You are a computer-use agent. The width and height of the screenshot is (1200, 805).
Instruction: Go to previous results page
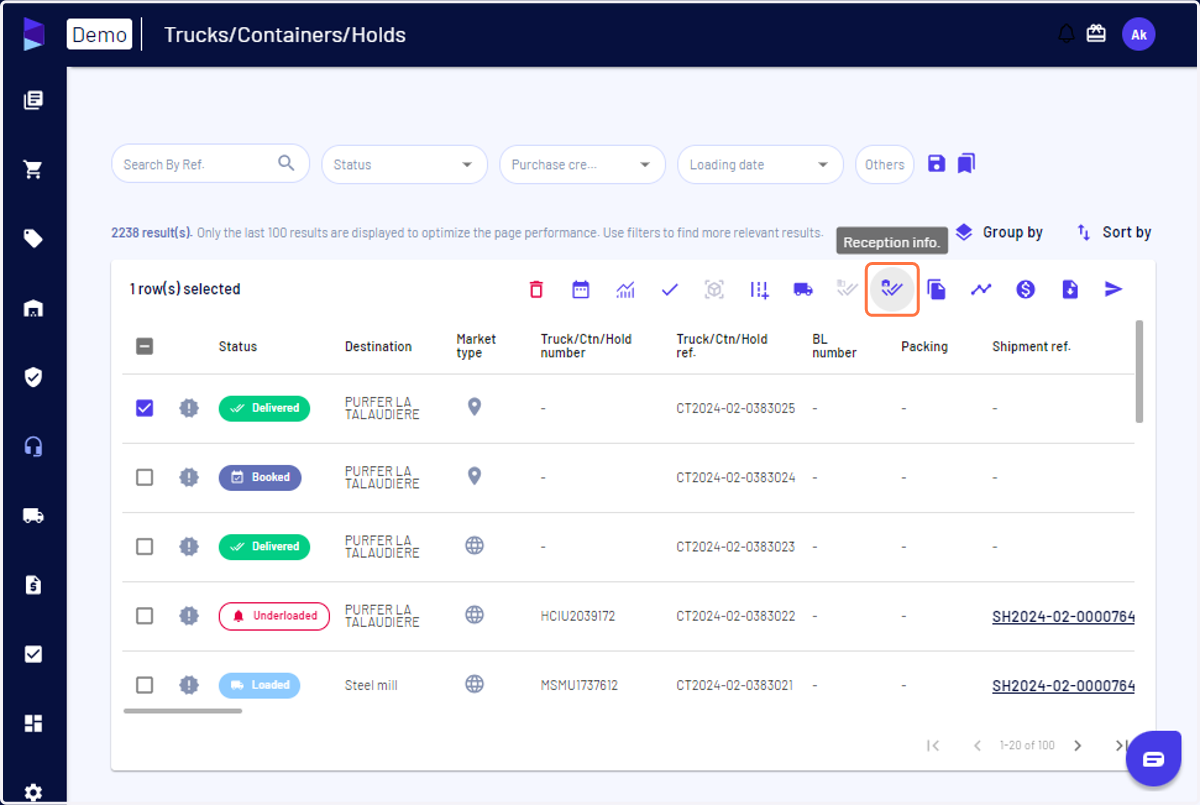[977, 745]
